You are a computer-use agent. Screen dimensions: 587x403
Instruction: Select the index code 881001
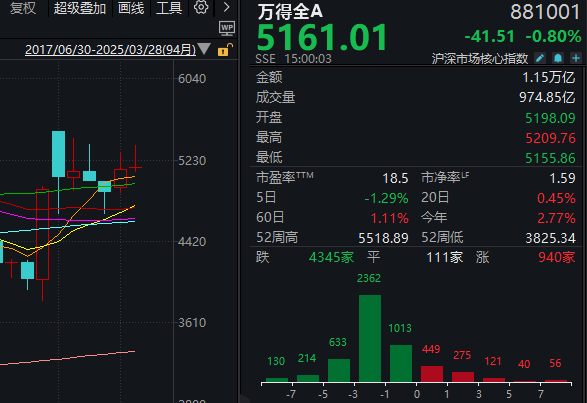(545, 12)
